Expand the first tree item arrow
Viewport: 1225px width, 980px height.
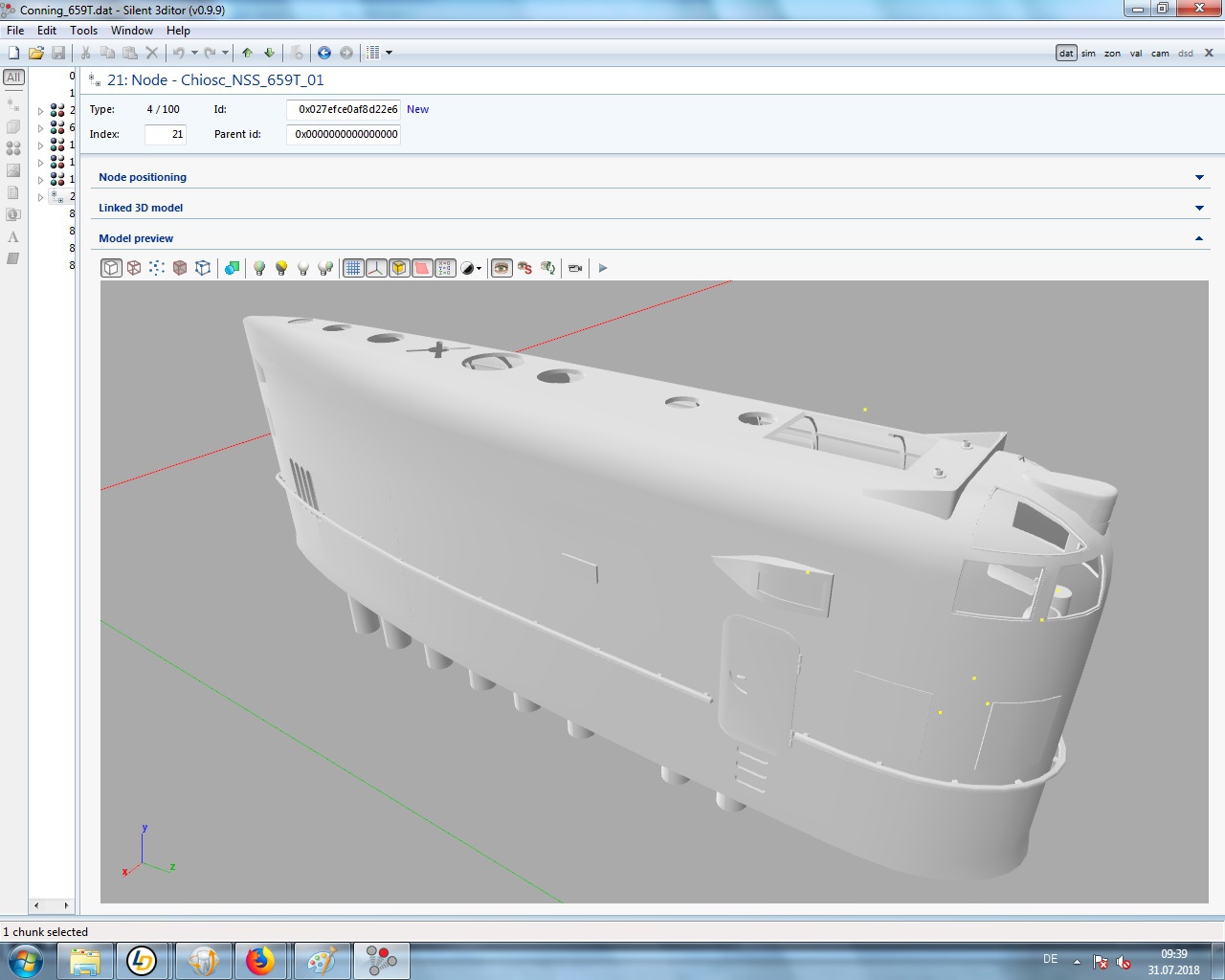(x=40, y=111)
